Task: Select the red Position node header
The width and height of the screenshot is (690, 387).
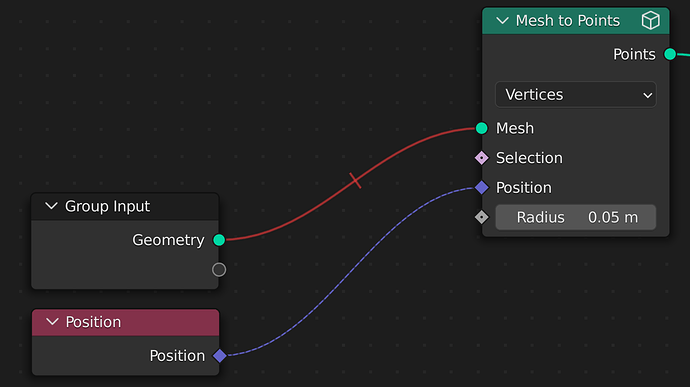Action: pos(125,322)
